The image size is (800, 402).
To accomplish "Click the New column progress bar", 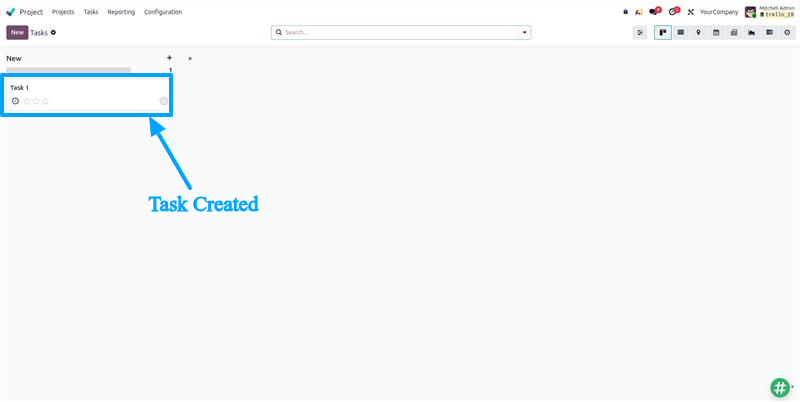I will (68, 69).
